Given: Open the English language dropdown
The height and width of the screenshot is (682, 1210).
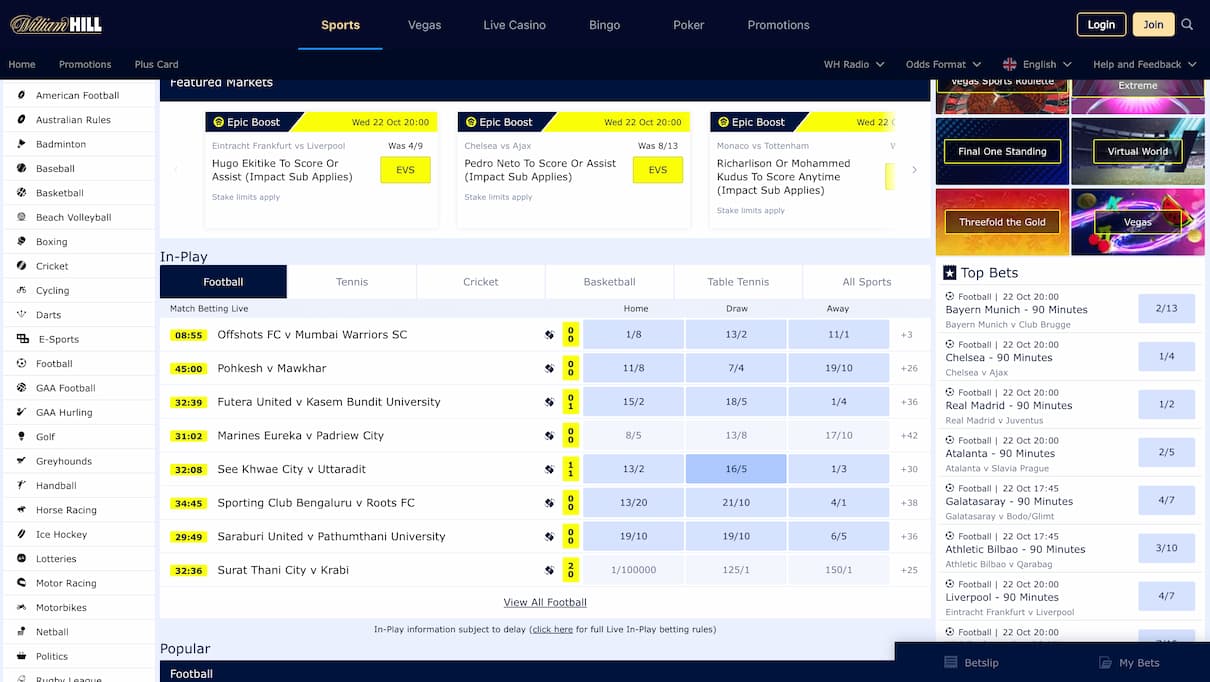Looking at the screenshot, I should pos(1037,64).
